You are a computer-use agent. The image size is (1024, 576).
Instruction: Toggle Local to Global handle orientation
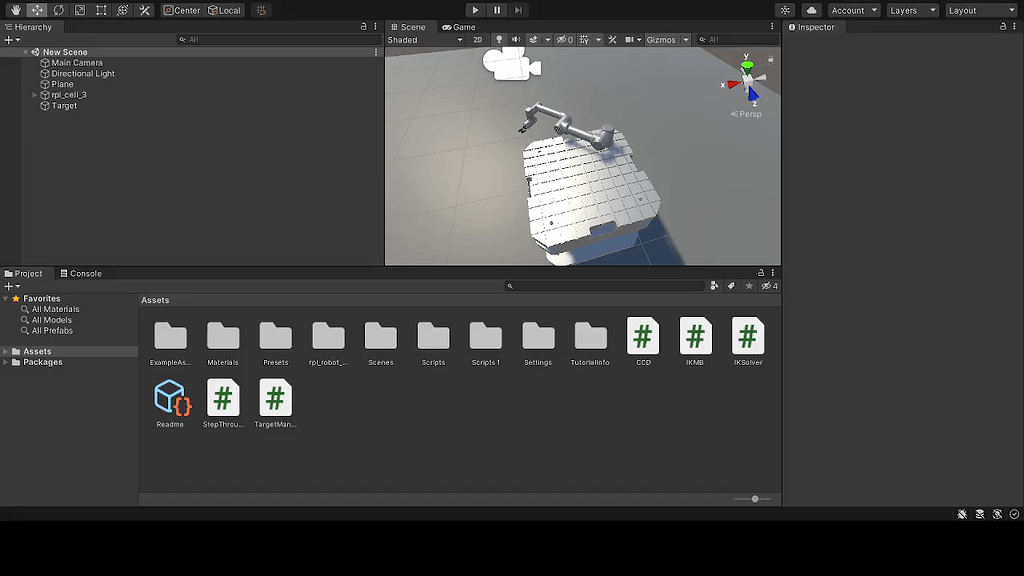click(224, 10)
